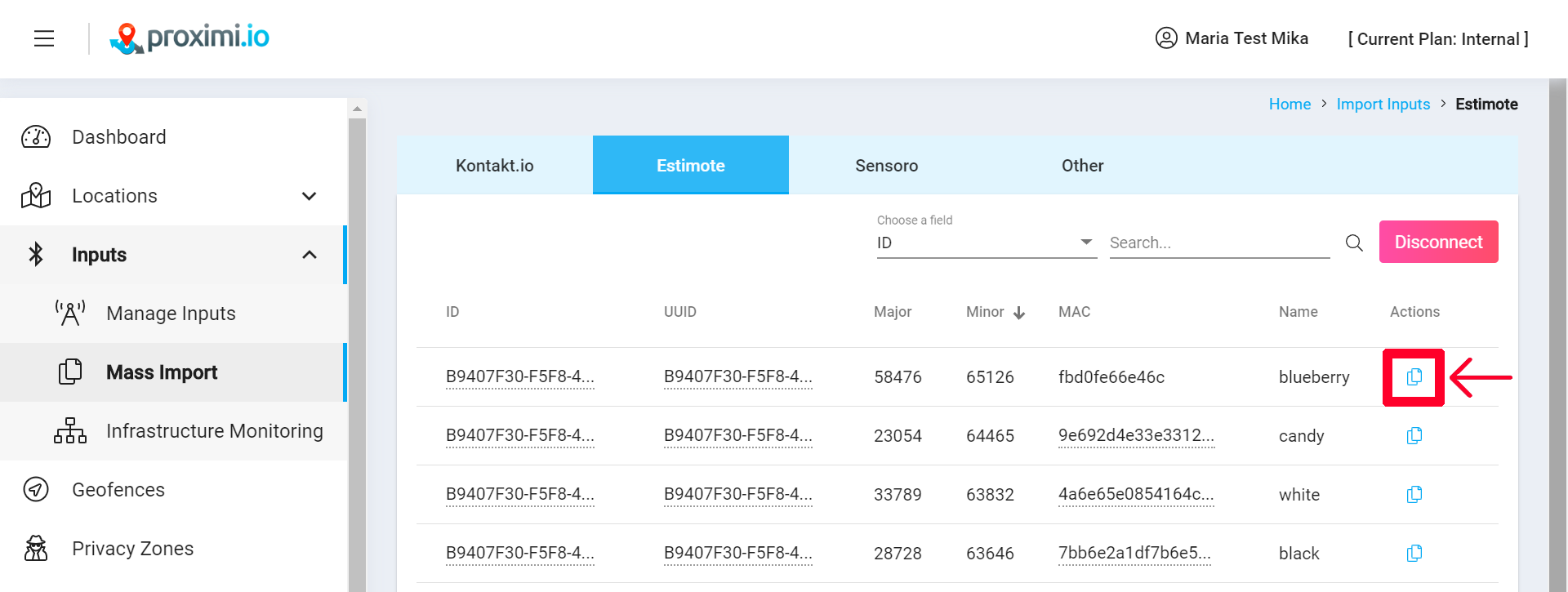1568x592 pixels.
Task: Click the Geofences compass icon
Action: click(36, 489)
